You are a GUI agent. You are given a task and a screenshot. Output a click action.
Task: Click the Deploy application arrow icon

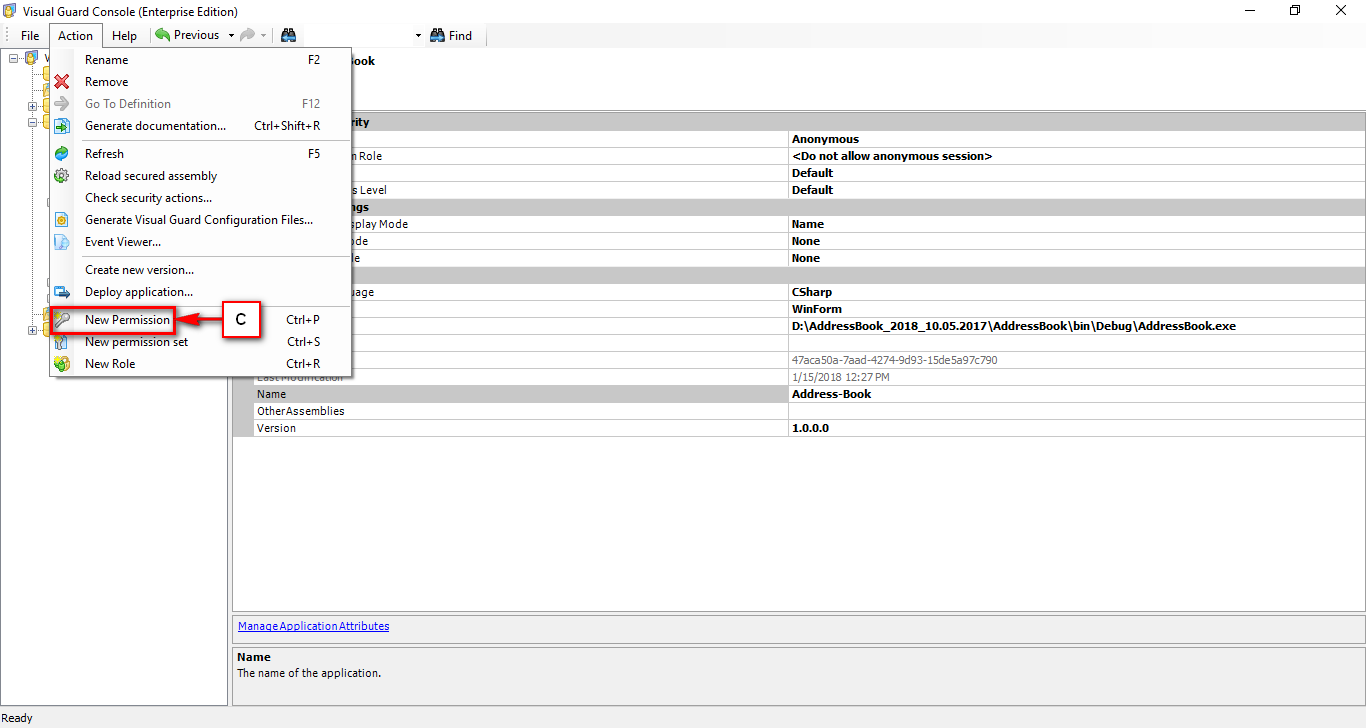tap(62, 291)
